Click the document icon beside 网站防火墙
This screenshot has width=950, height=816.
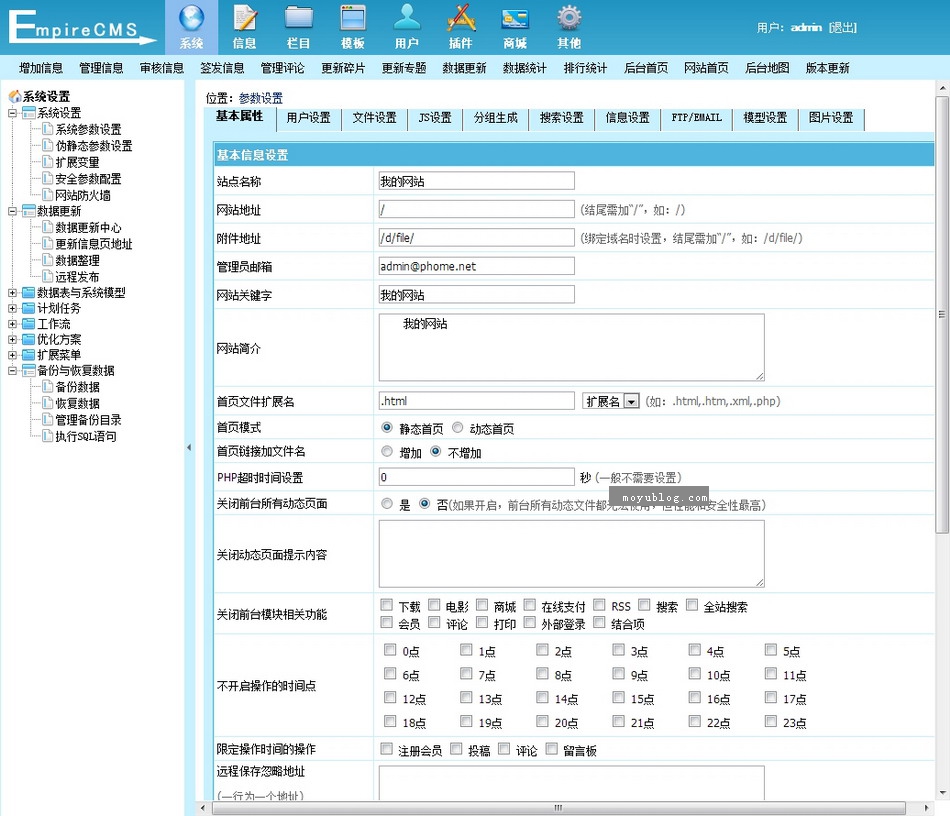pos(47,194)
